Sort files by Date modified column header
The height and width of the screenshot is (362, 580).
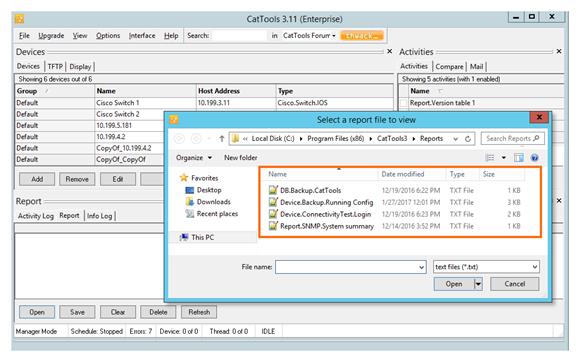(403, 174)
